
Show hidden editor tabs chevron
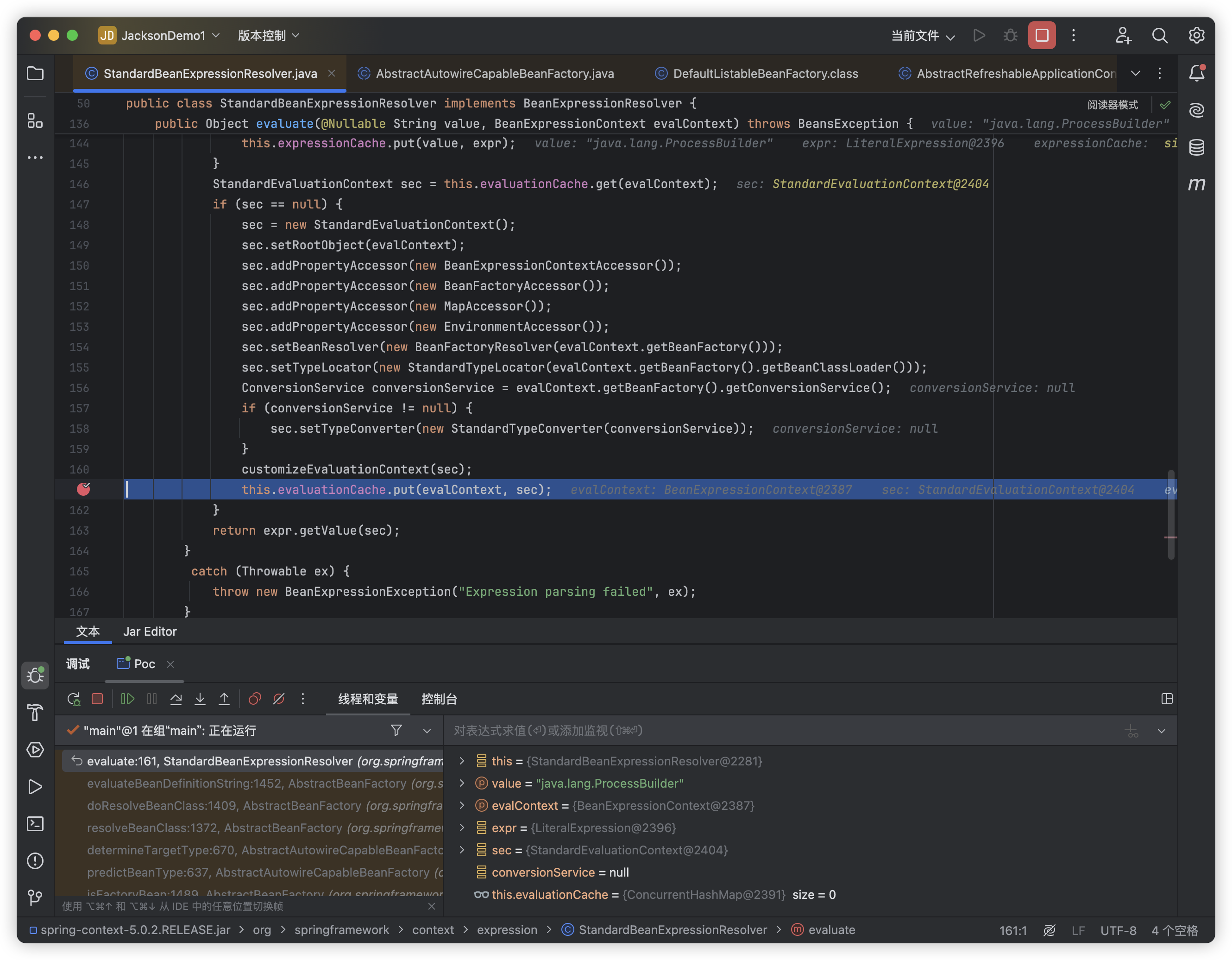(x=1136, y=73)
